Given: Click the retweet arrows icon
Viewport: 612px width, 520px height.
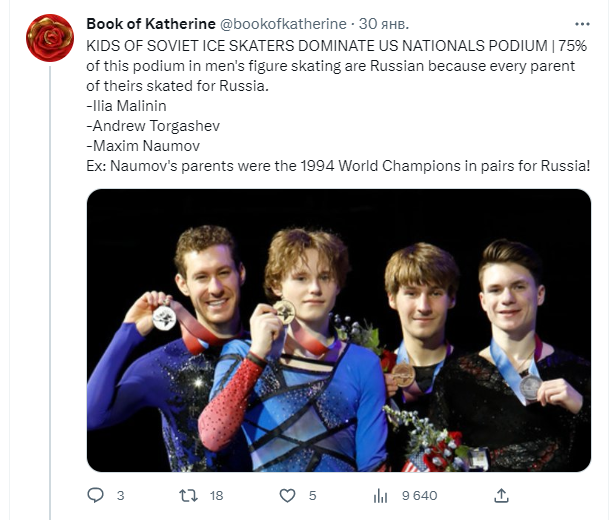Looking at the screenshot, I should (186, 495).
